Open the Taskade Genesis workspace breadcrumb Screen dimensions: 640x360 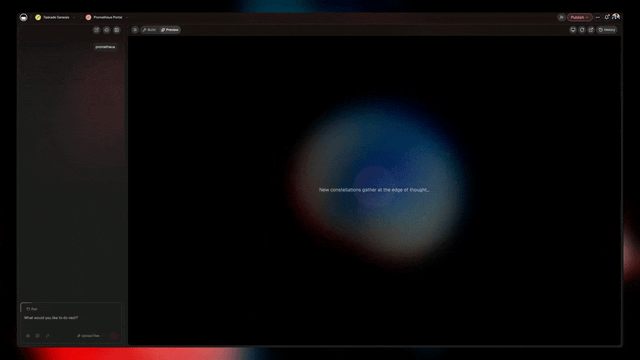point(53,17)
